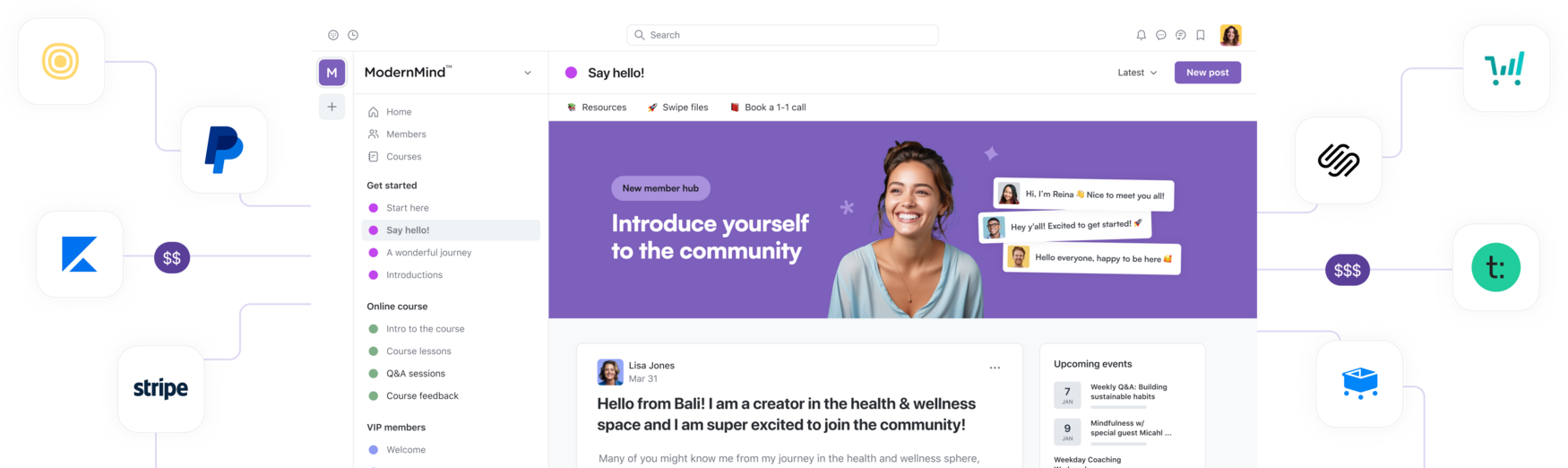
Task: Click the clock icon at top left
Action: (x=353, y=35)
